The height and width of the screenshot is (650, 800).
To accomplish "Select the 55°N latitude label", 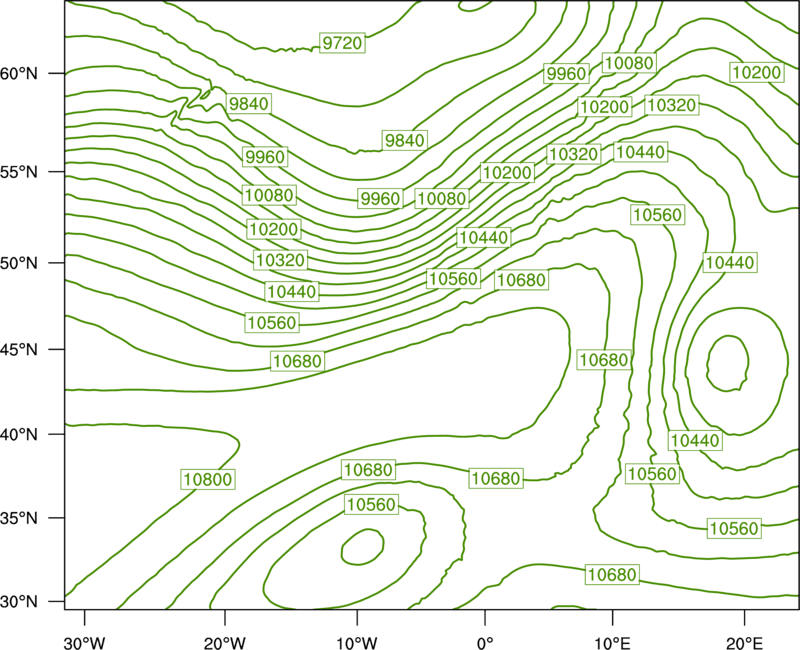I will click(19, 172).
